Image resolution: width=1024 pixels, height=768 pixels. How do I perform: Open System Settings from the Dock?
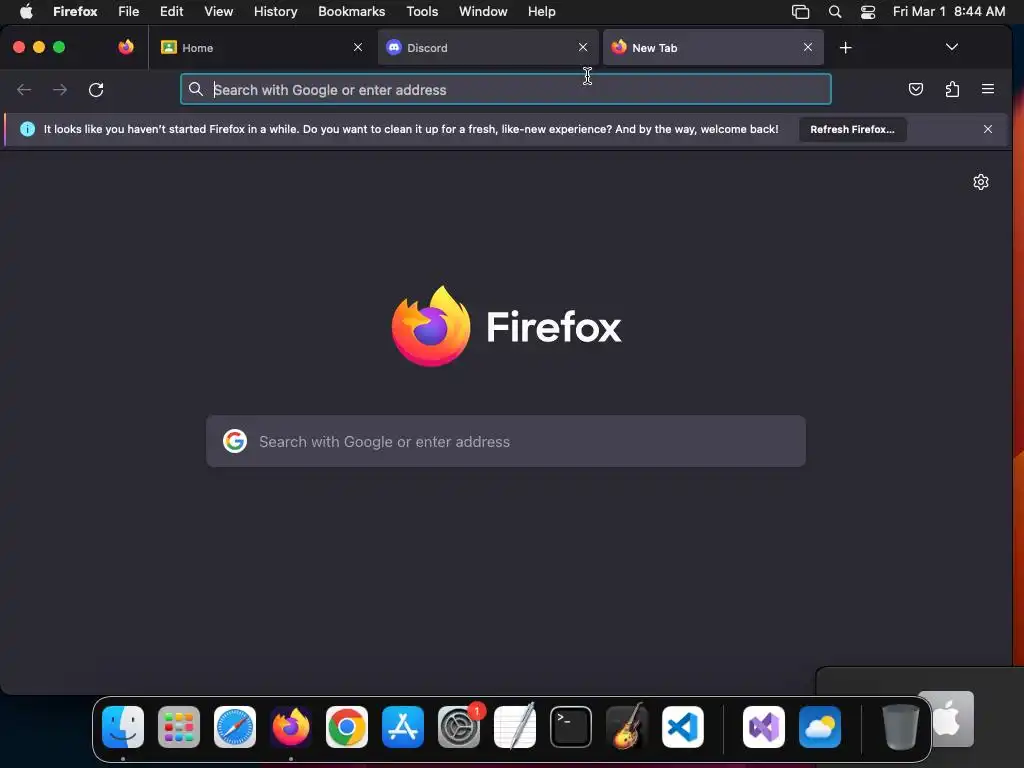point(458,726)
